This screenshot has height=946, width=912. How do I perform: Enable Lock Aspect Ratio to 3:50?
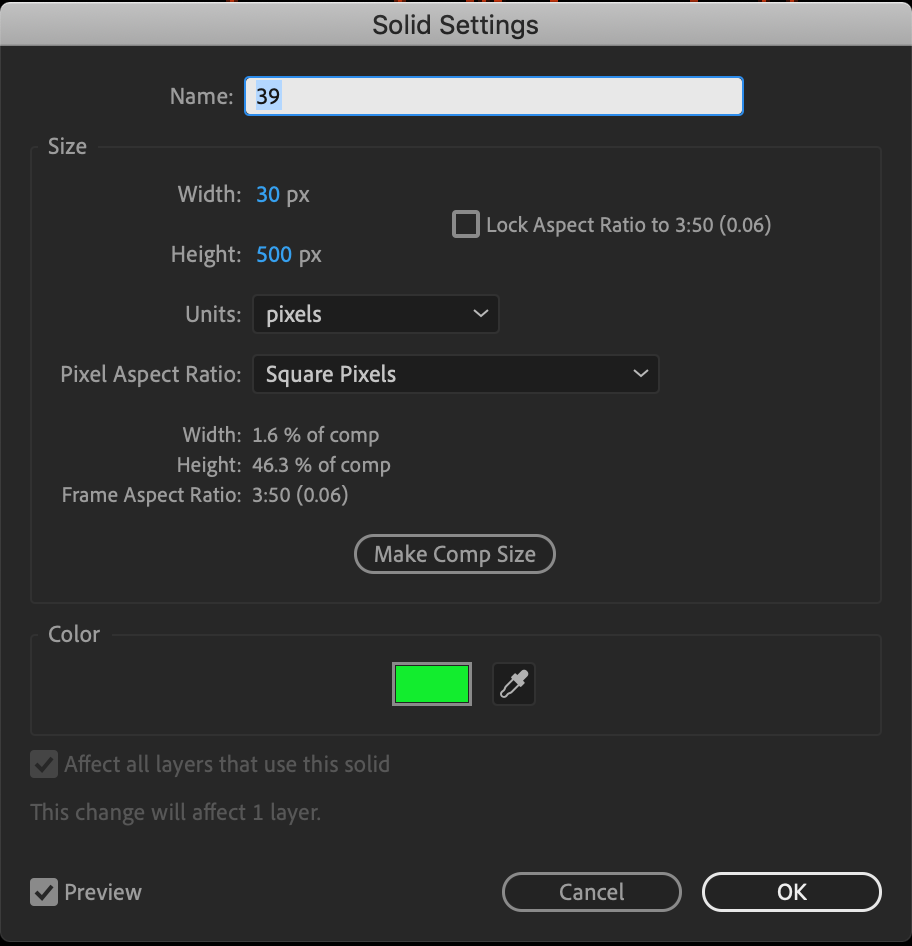tap(465, 224)
